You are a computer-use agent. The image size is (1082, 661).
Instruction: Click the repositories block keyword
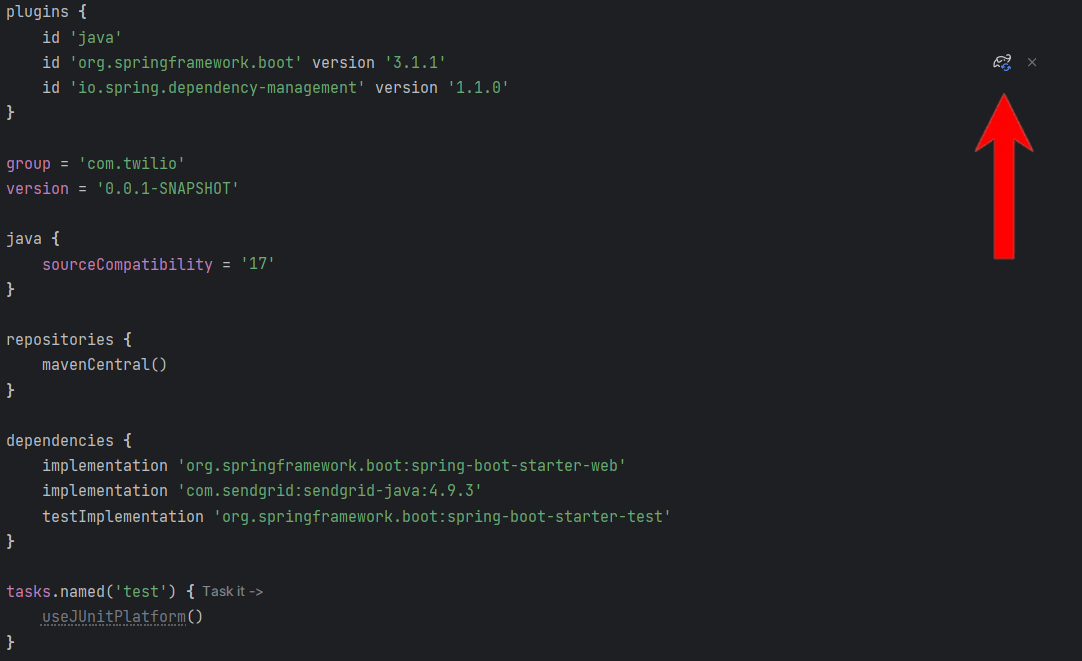(60, 339)
